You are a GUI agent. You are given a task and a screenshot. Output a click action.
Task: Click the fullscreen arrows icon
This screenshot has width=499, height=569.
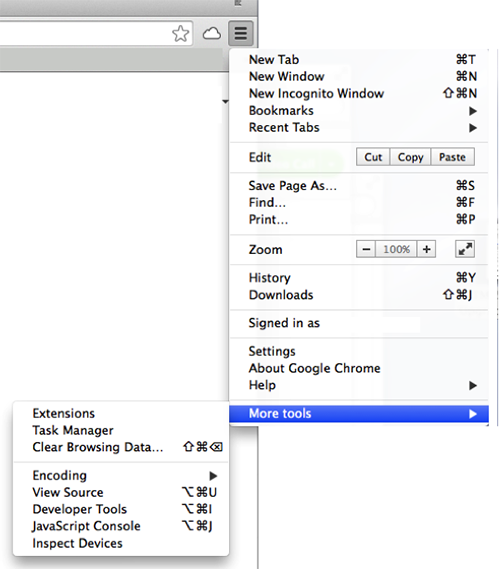click(x=465, y=249)
